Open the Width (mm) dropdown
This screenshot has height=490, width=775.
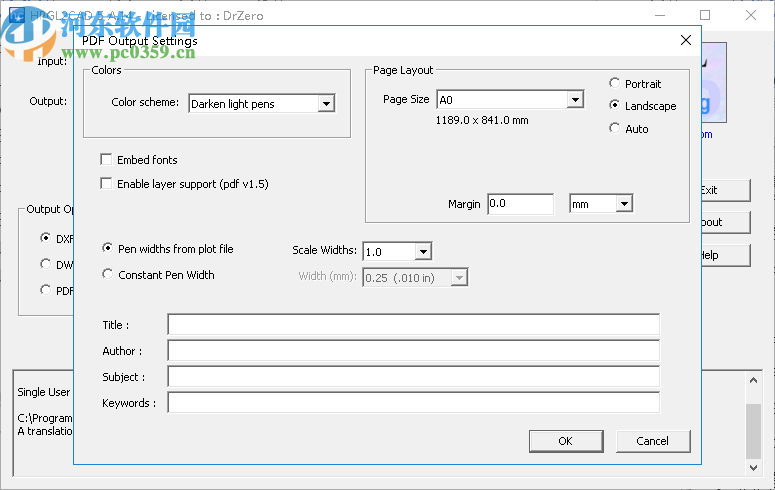(459, 278)
